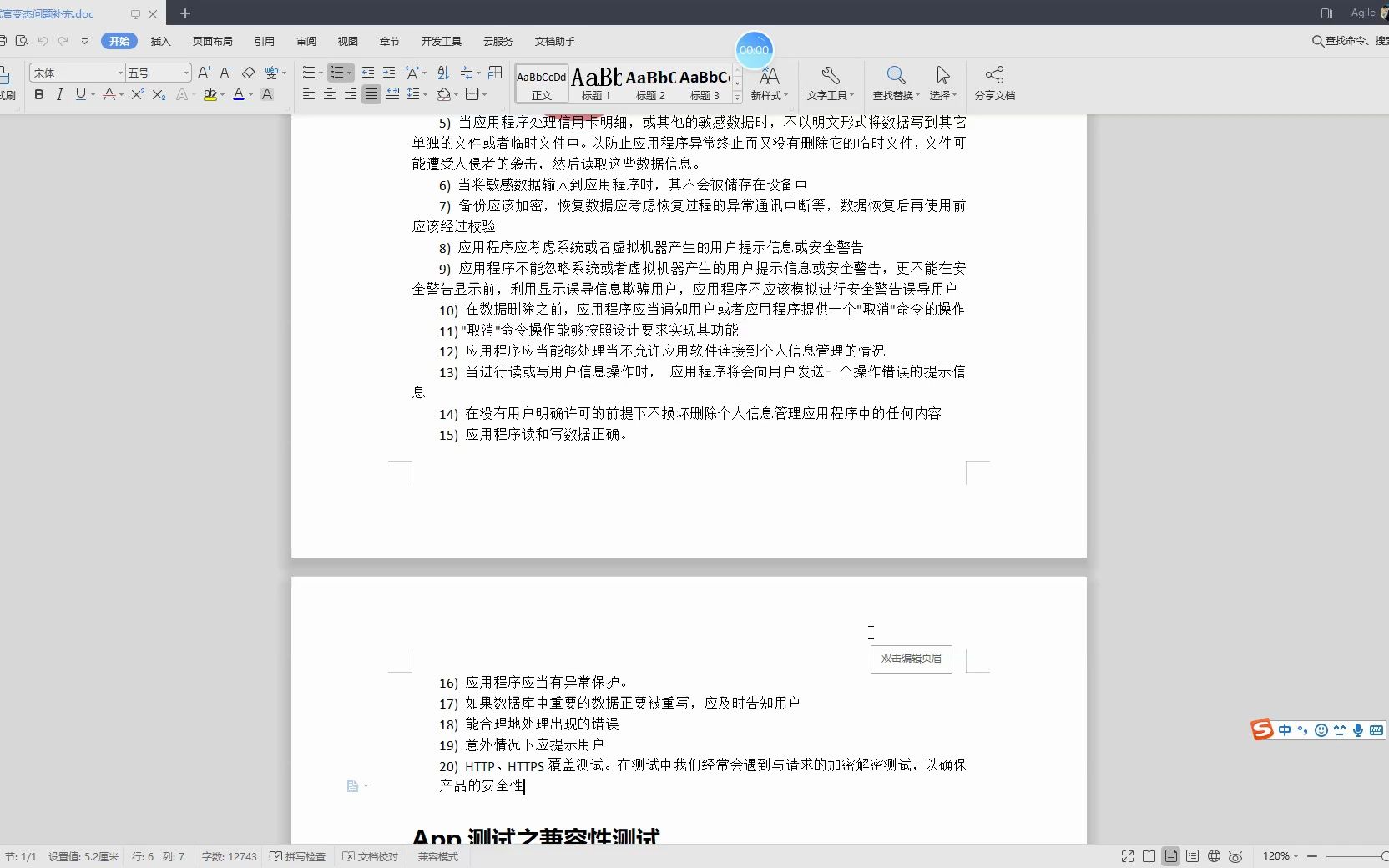Increase paragraph indent

[389, 73]
